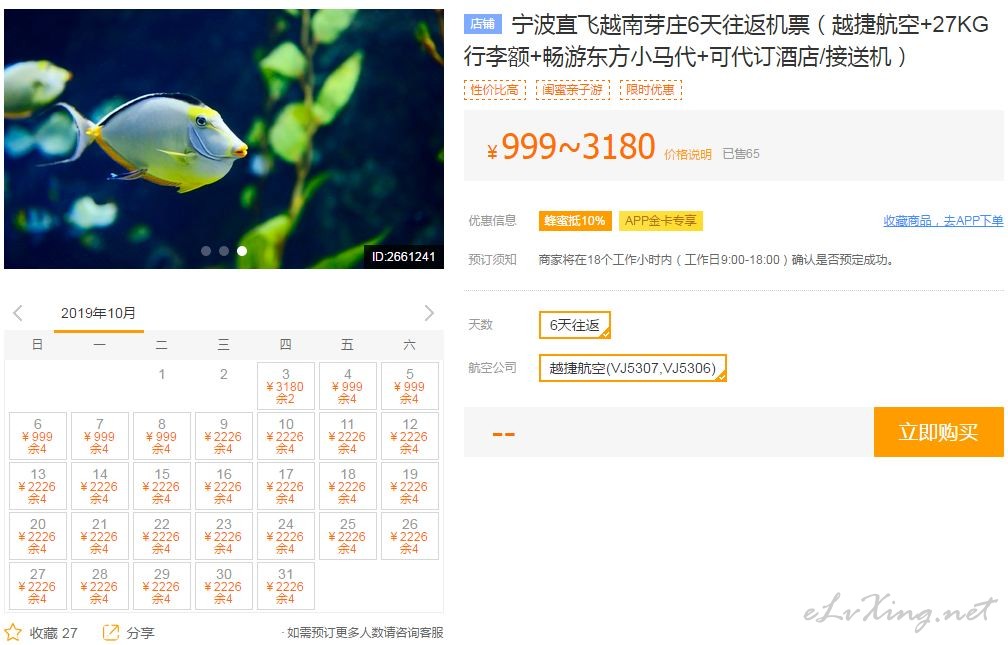Go to next calendar month arrow
The image size is (1008, 645).
429,313
